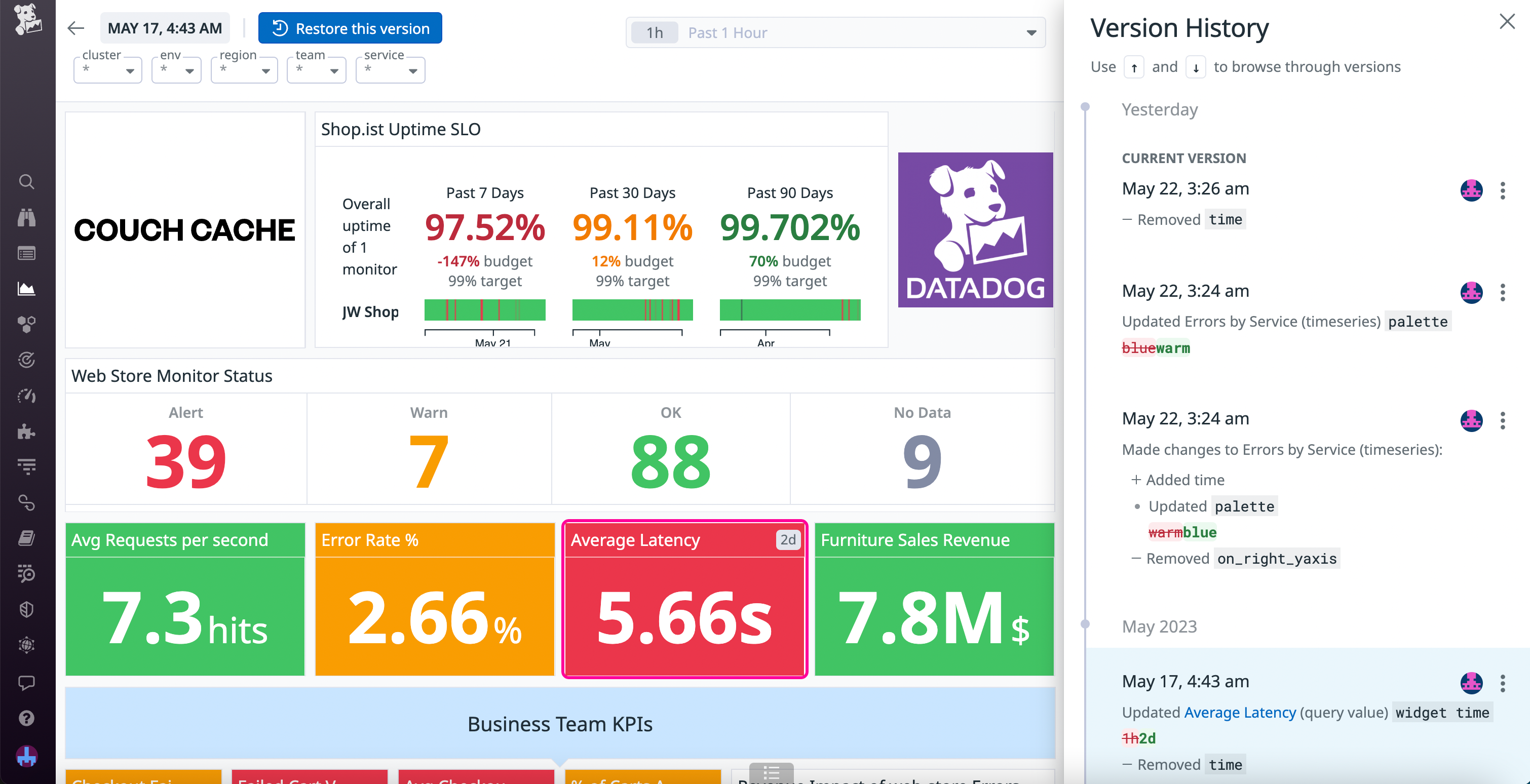Image resolution: width=1530 pixels, height=784 pixels.
Task: Select the Dashboards icon in sidebar
Action: pos(27,289)
